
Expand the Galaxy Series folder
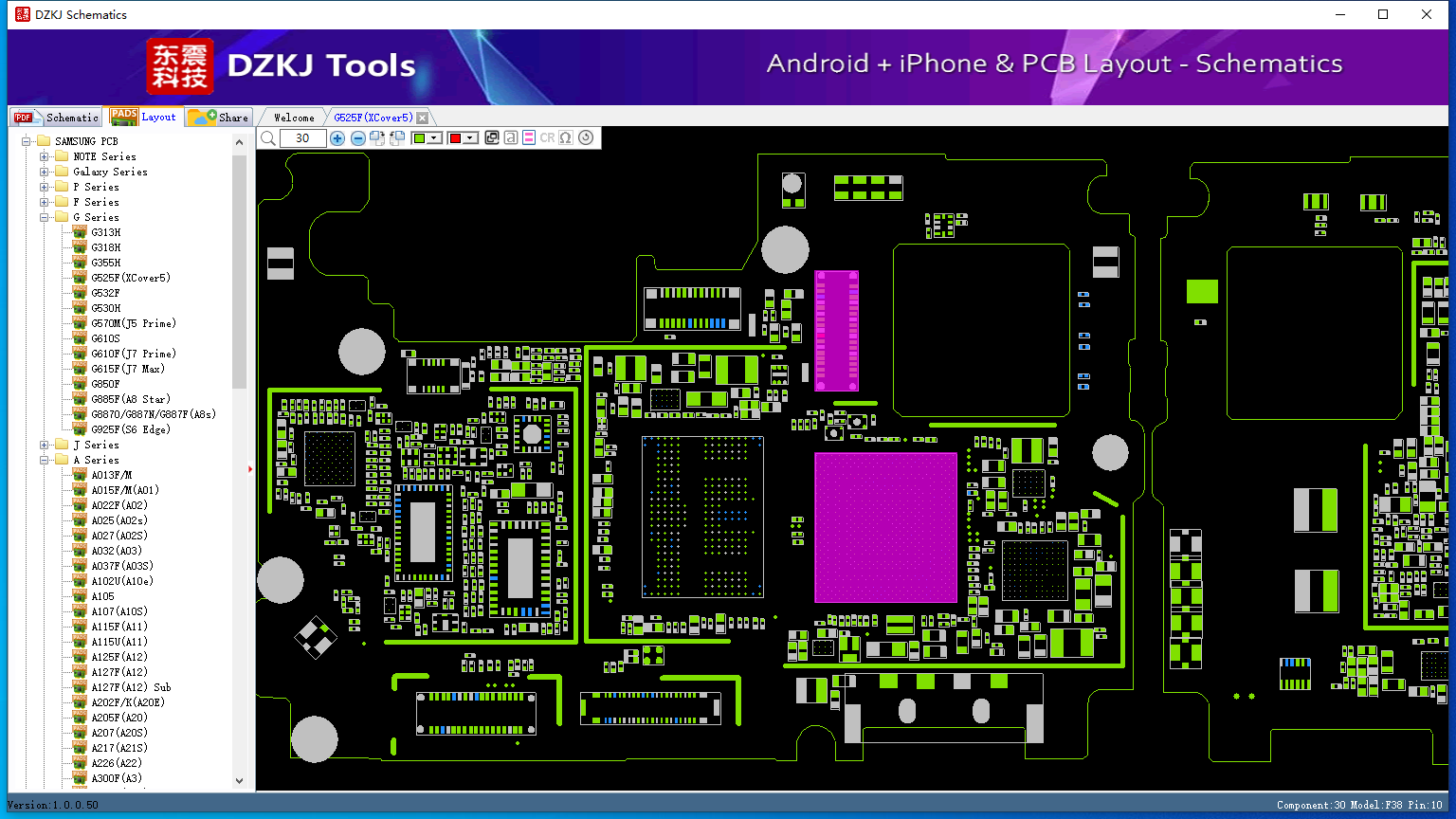45,172
